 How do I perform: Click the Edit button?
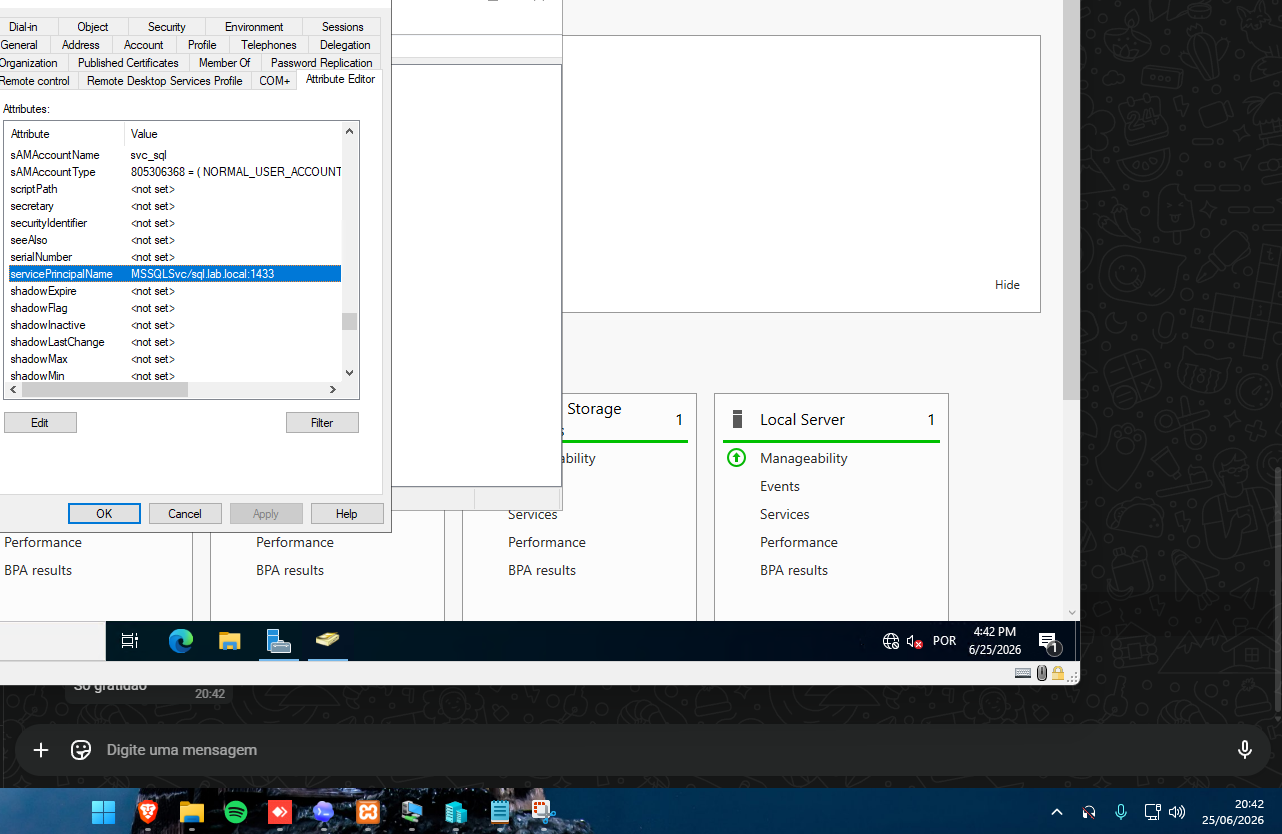[x=40, y=423]
